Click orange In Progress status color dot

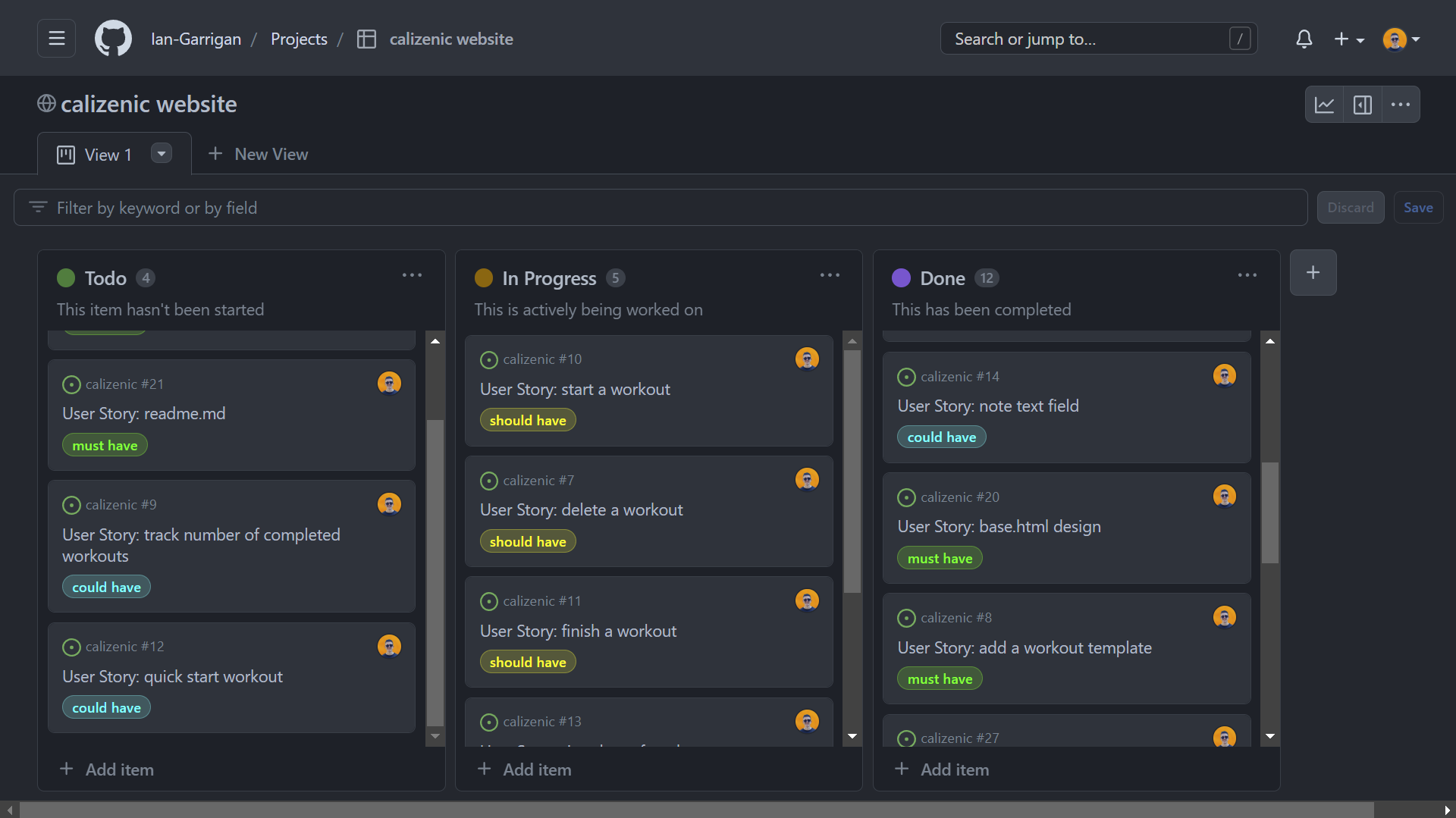[x=484, y=278]
